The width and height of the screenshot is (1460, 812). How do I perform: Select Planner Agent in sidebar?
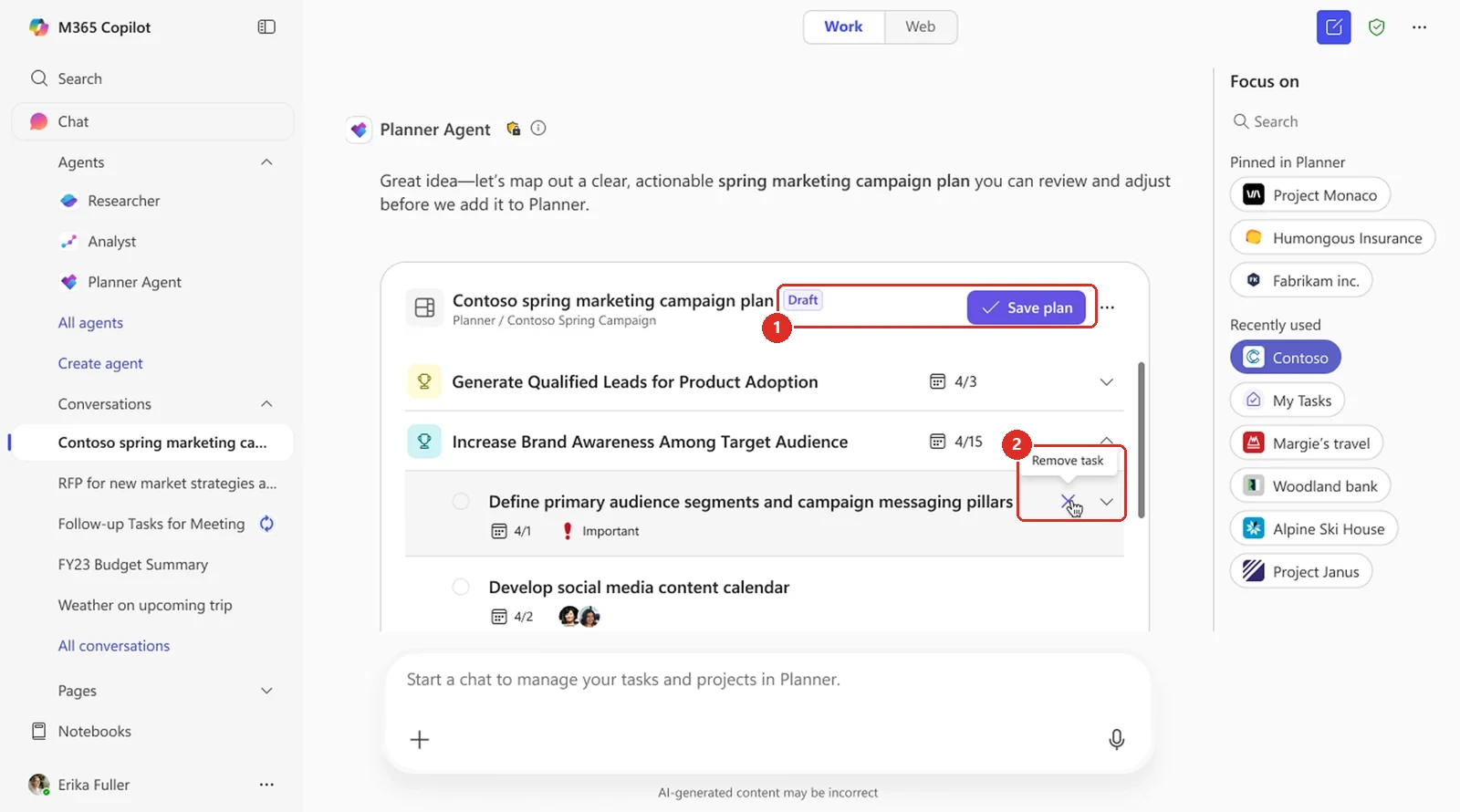134,282
